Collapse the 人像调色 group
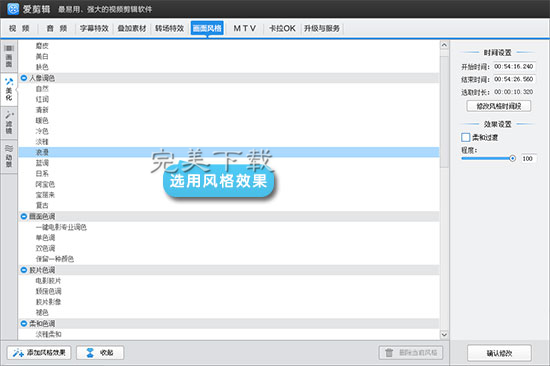550x366 pixels. 24,78
